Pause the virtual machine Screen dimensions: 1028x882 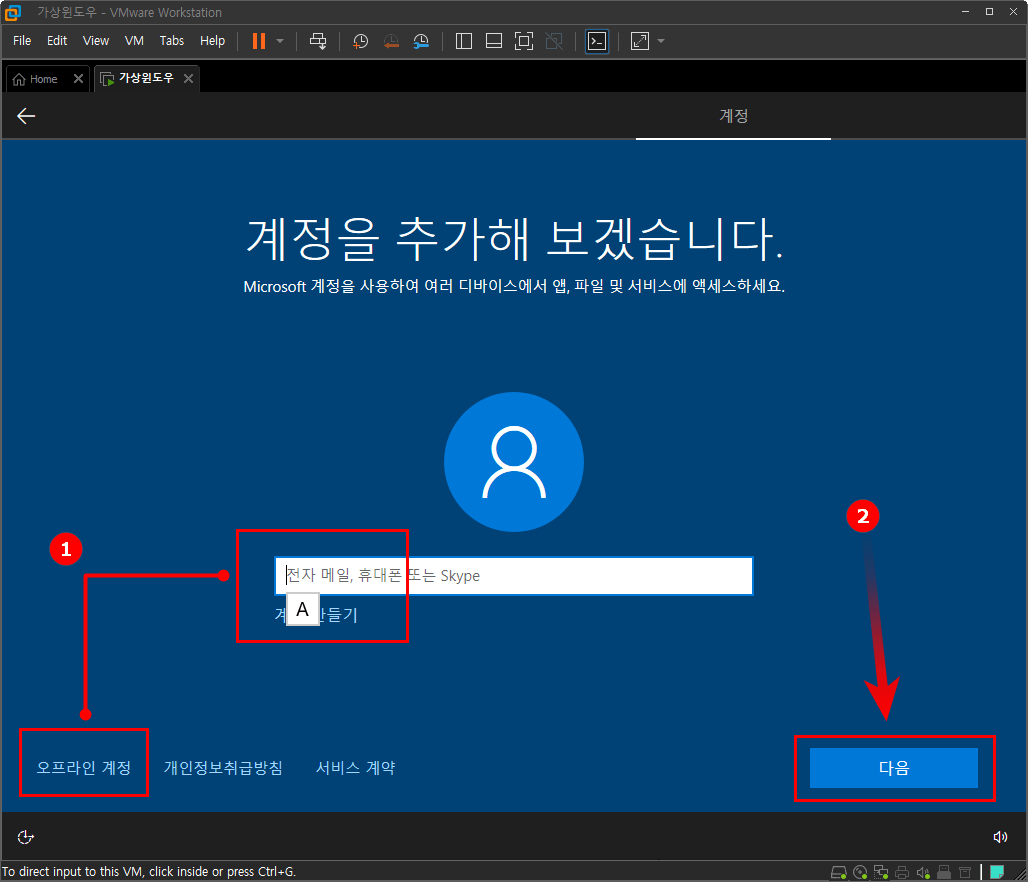pyautogui.click(x=259, y=41)
